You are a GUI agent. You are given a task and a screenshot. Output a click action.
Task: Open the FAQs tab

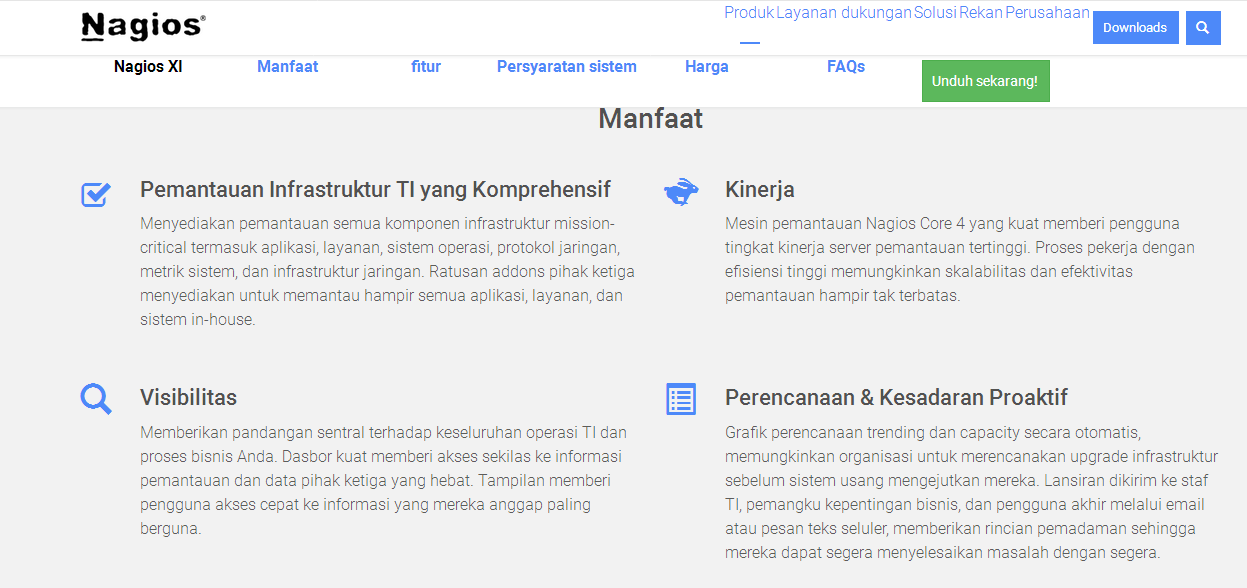[x=846, y=67]
